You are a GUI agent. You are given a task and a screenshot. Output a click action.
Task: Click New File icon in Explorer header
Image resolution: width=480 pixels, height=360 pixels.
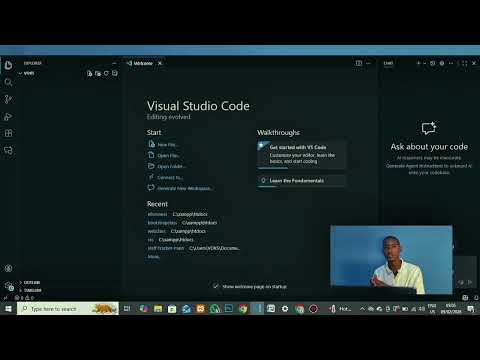(x=89, y=73)
